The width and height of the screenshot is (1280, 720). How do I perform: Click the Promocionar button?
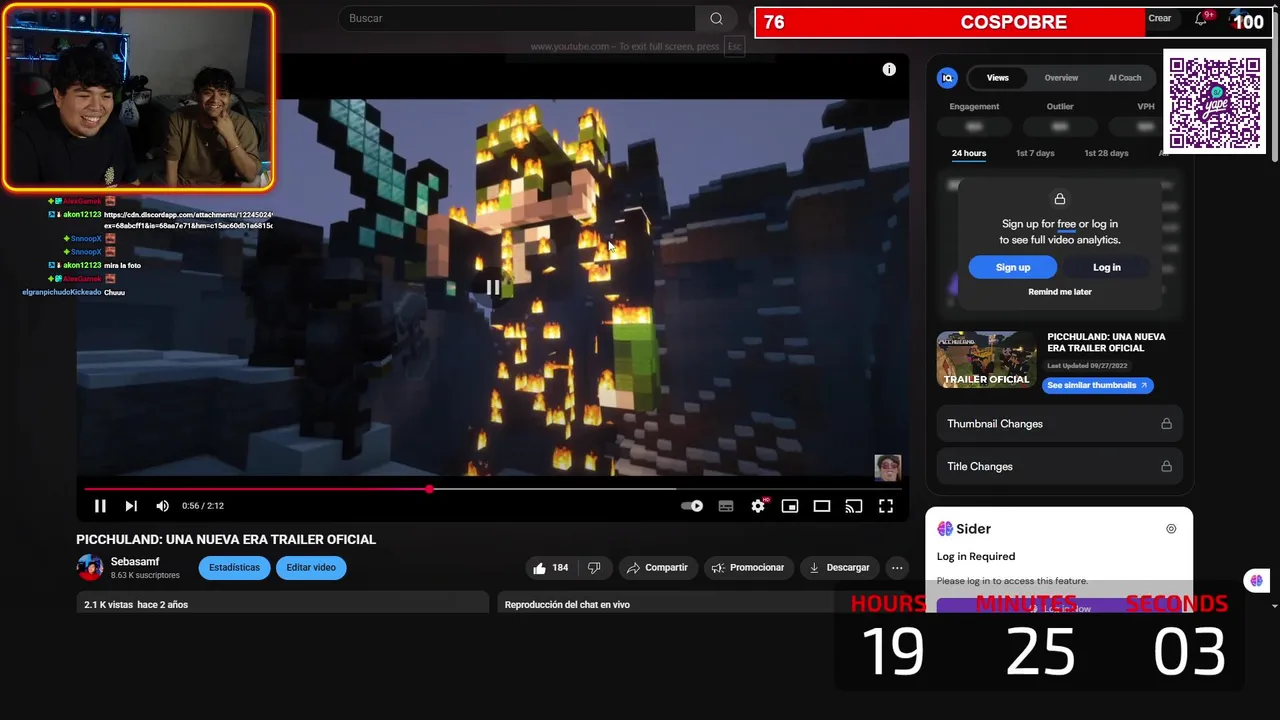748,568
